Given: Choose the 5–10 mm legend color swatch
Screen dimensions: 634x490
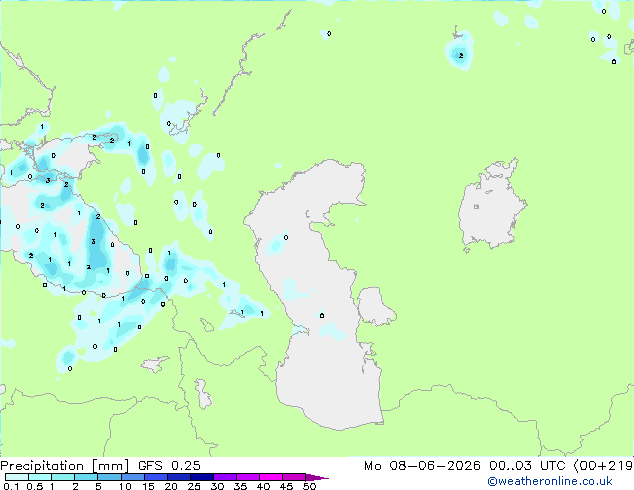Looking at the screenshot, I should tap(109, 477).
